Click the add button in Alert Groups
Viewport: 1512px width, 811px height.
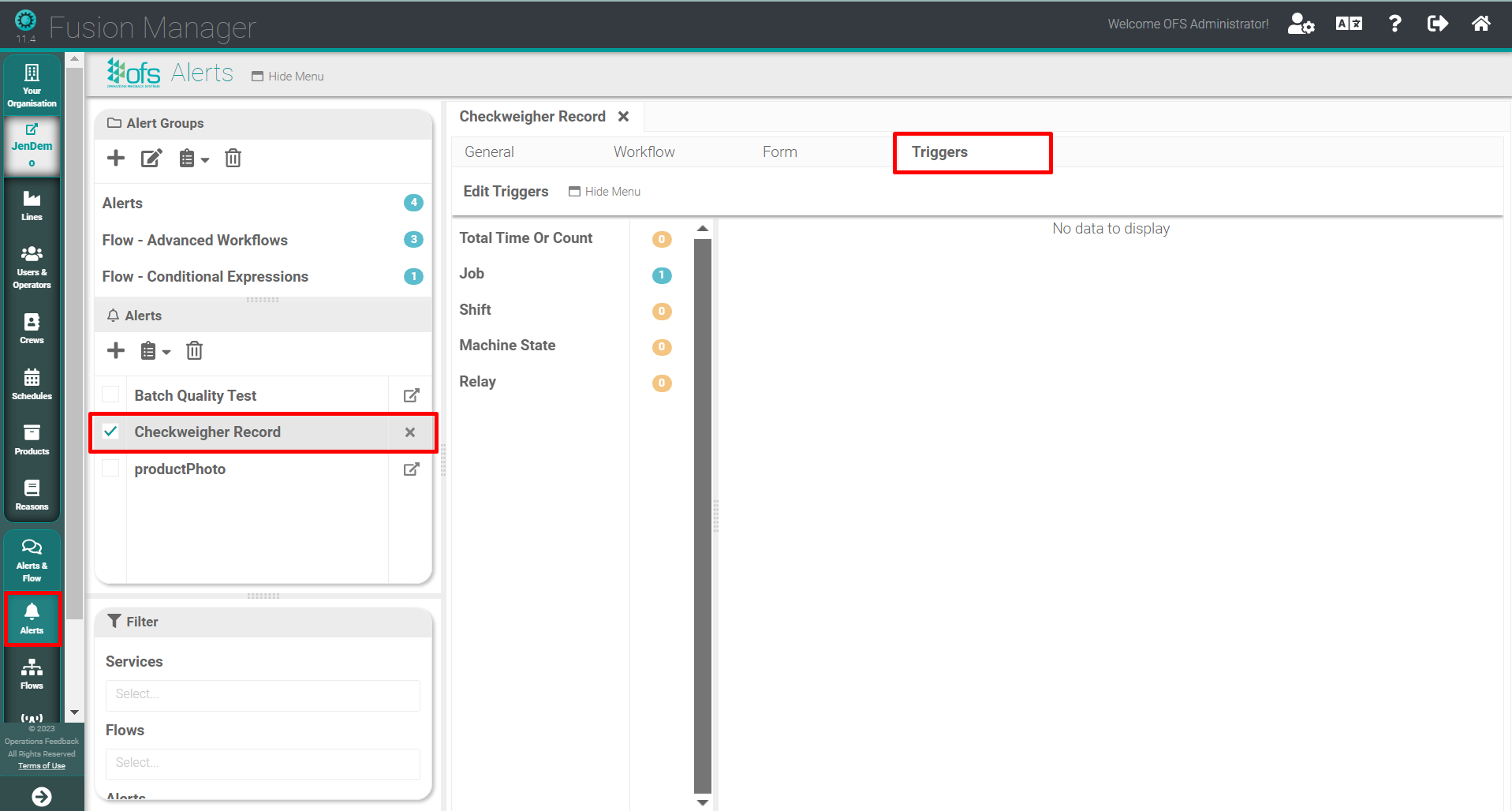click(x=115, y=158)
